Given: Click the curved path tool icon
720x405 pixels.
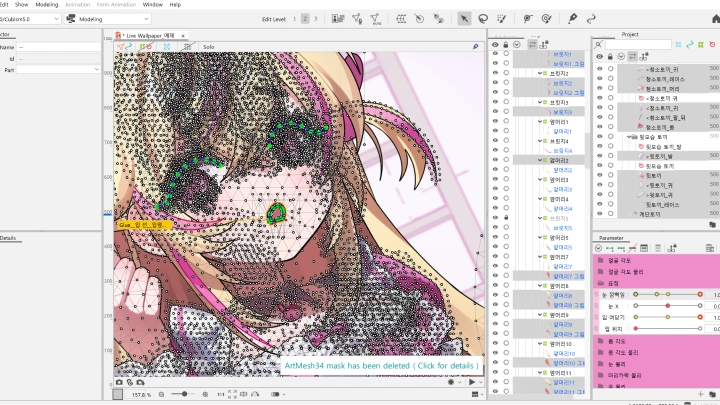Looking at the screenshot, I should [x=591, y=19].
